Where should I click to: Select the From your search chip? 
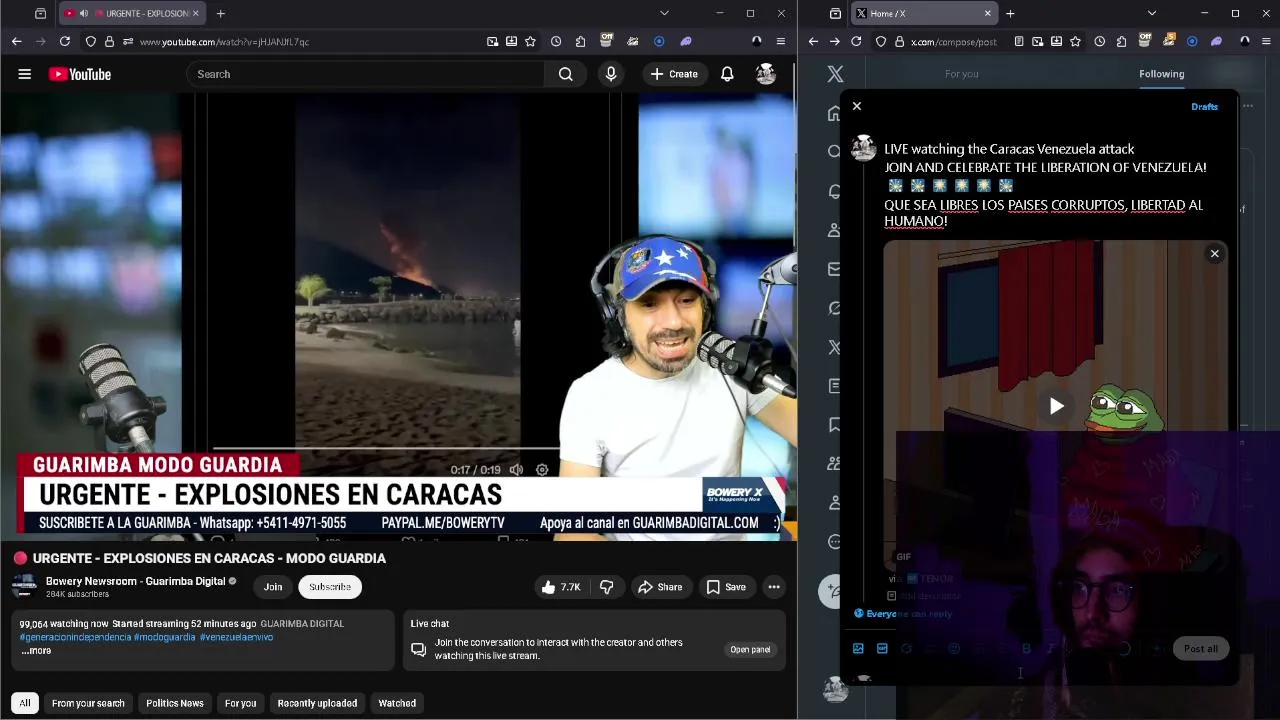click(88, 703)
